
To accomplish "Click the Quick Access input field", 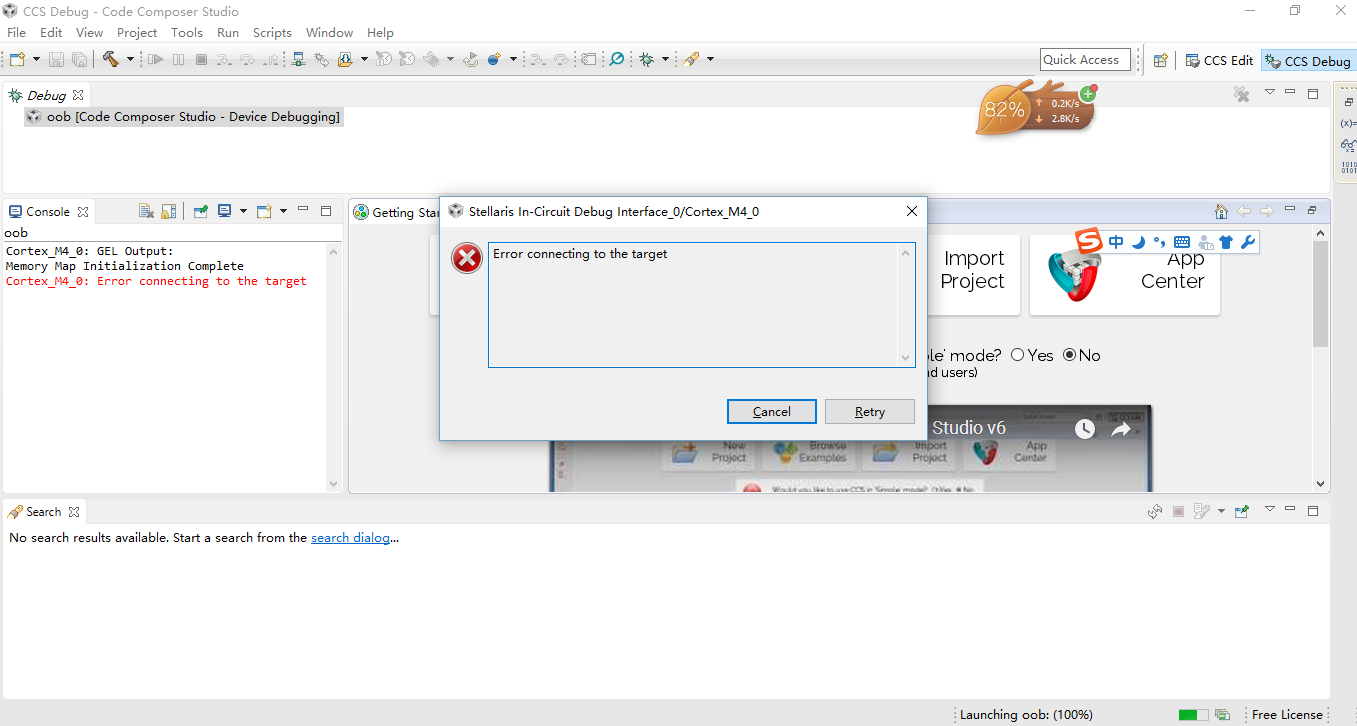I will pyautogui.click(x=1085, y=60).
